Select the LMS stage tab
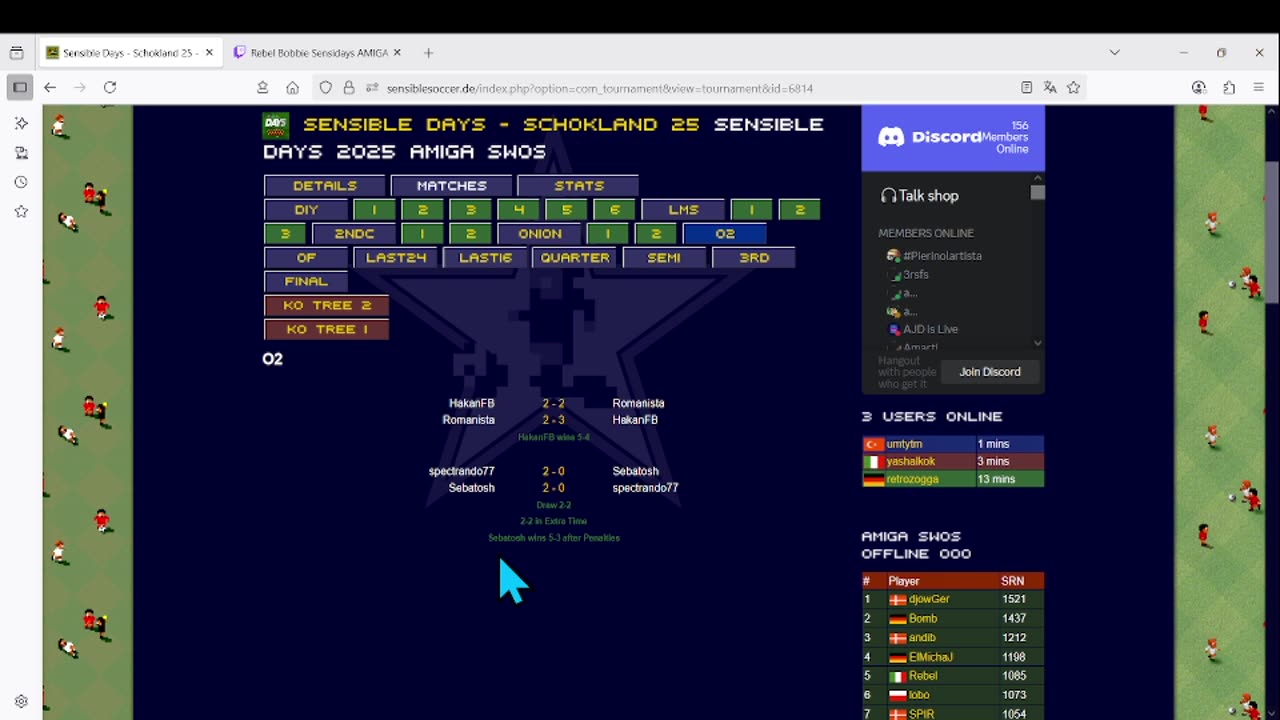 [x=683, y=210]
